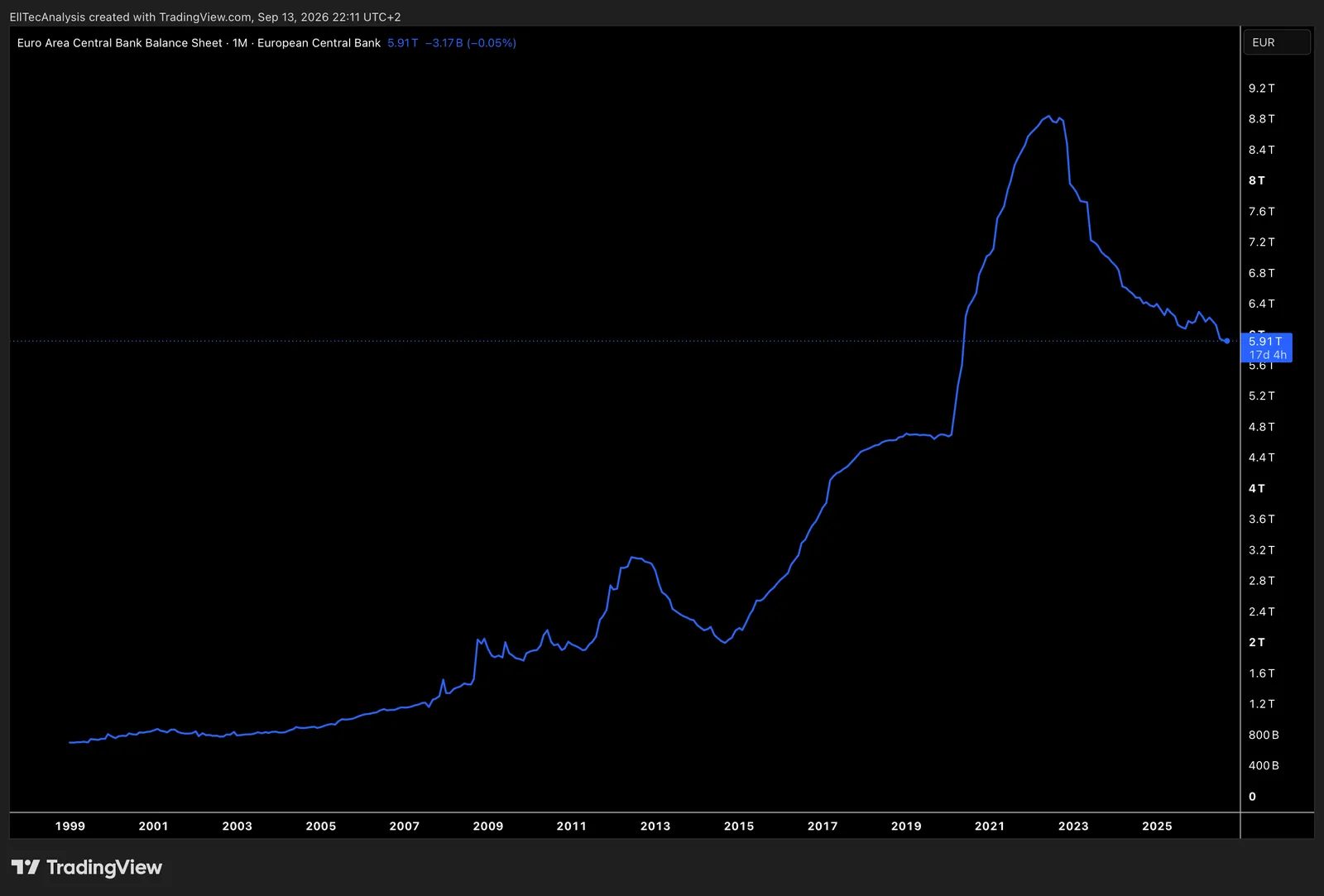Click the '2015' year on the time axis
The width and height of the screenshot is (1324, 896).
tap(739, 826)
